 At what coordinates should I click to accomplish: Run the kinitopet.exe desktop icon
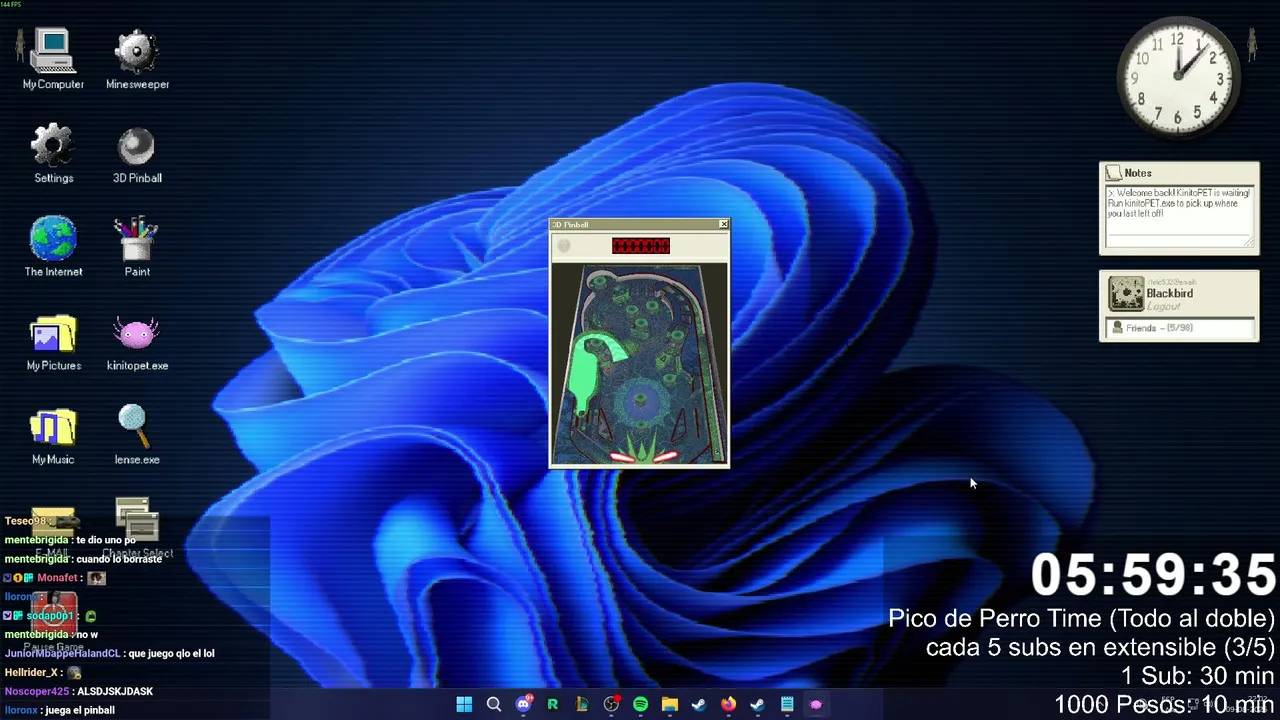pyautogui.click(x=137, y=341)
